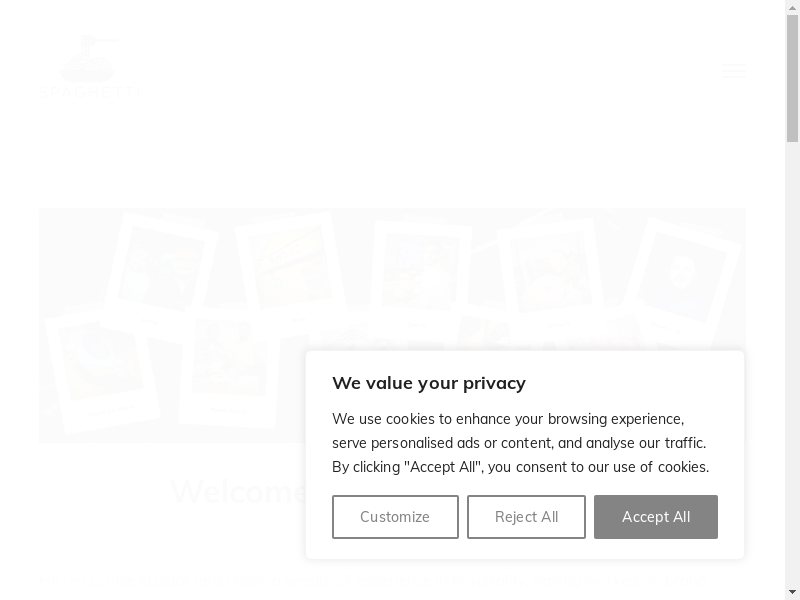Open the hamburger navigation menu
This screenshot has width=800, height=600.
point(733,71)
